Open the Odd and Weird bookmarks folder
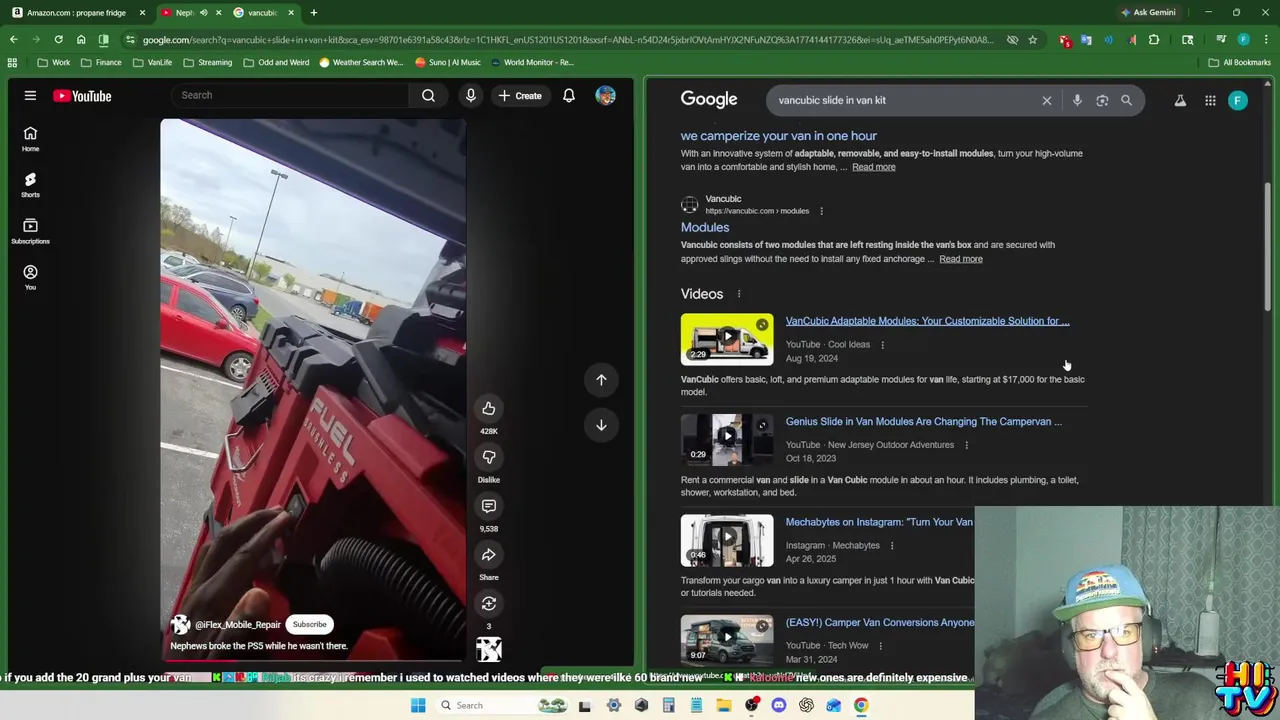 [x=276, y=62]
